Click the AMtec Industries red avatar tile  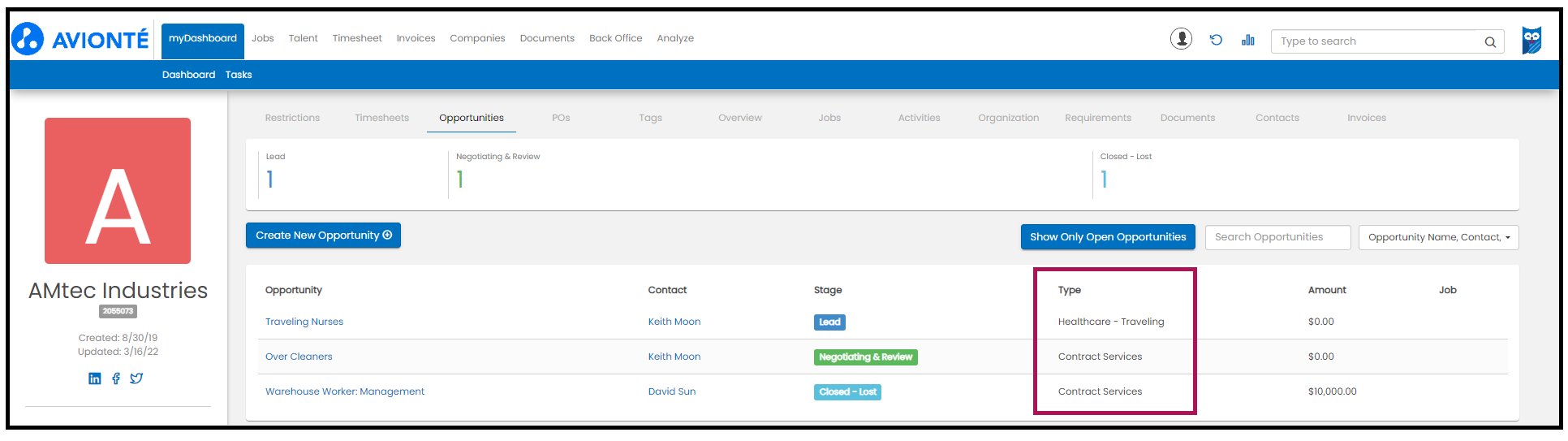click(x=118, y=191)
